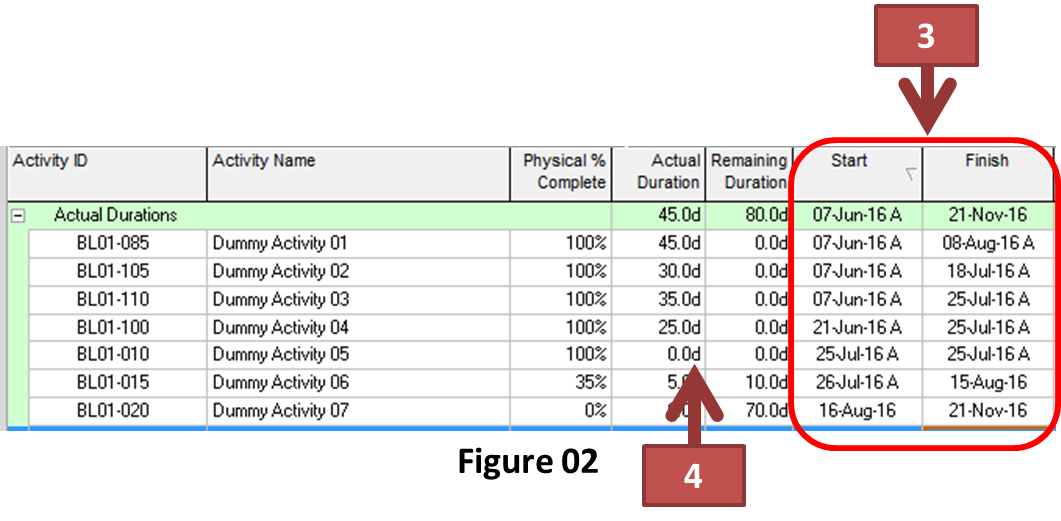Click the Physical % Complete column header
1061x521 pixels.
(560, 174)
